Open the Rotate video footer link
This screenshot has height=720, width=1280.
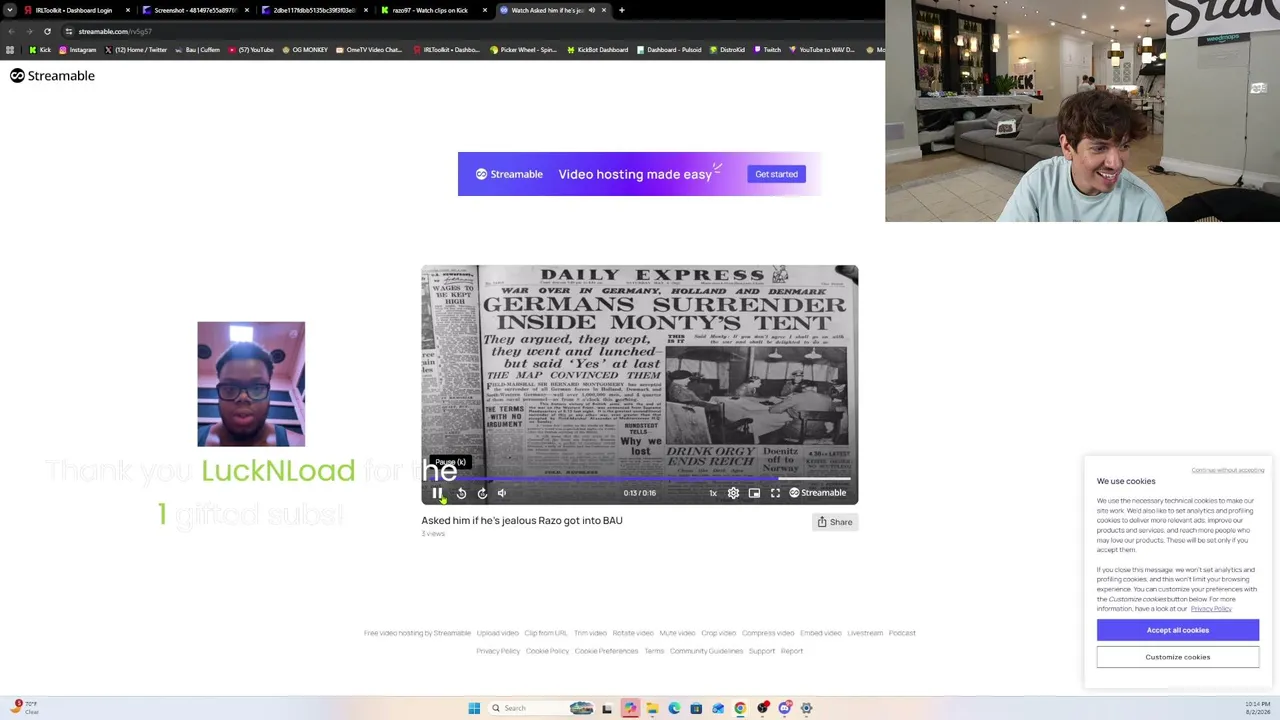[x=633, y=633]
